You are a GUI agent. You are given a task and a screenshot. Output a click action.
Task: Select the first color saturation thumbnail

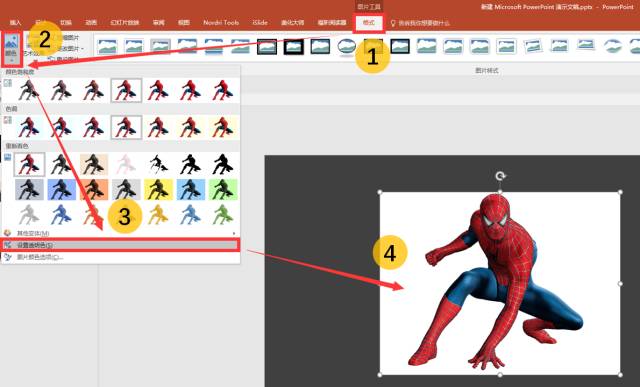tap(29, 90)
